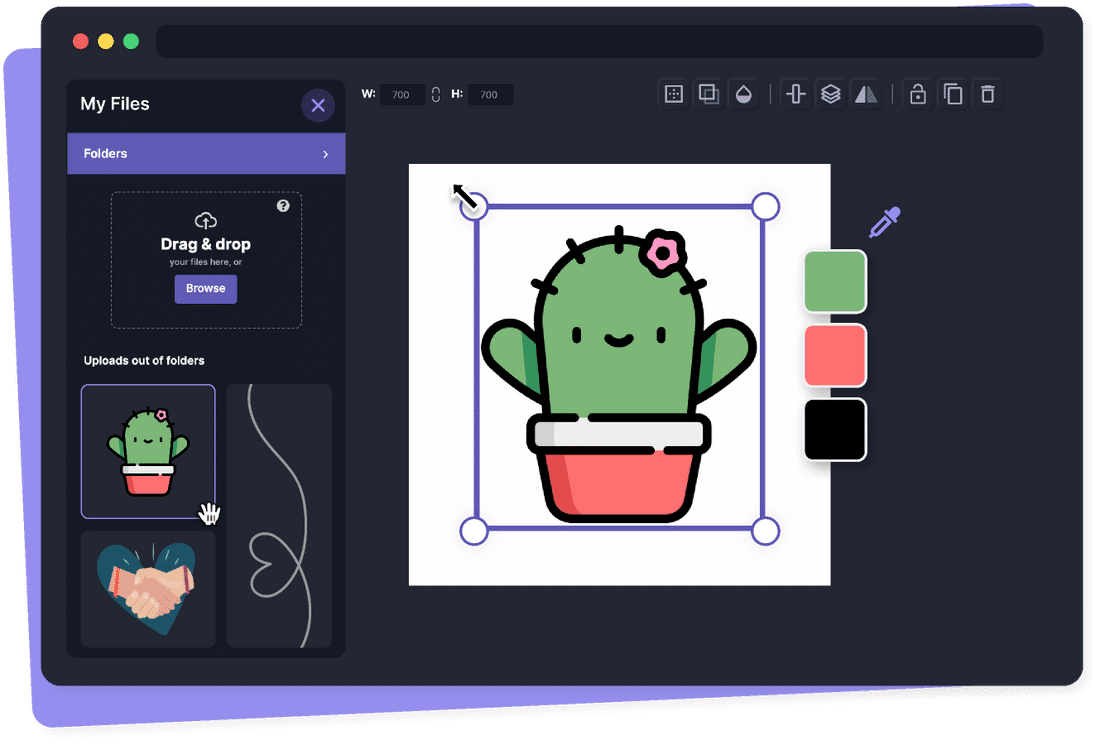
Task: Click the flip mirror icon
Action: pyautogui.click(x=865, y=94)
